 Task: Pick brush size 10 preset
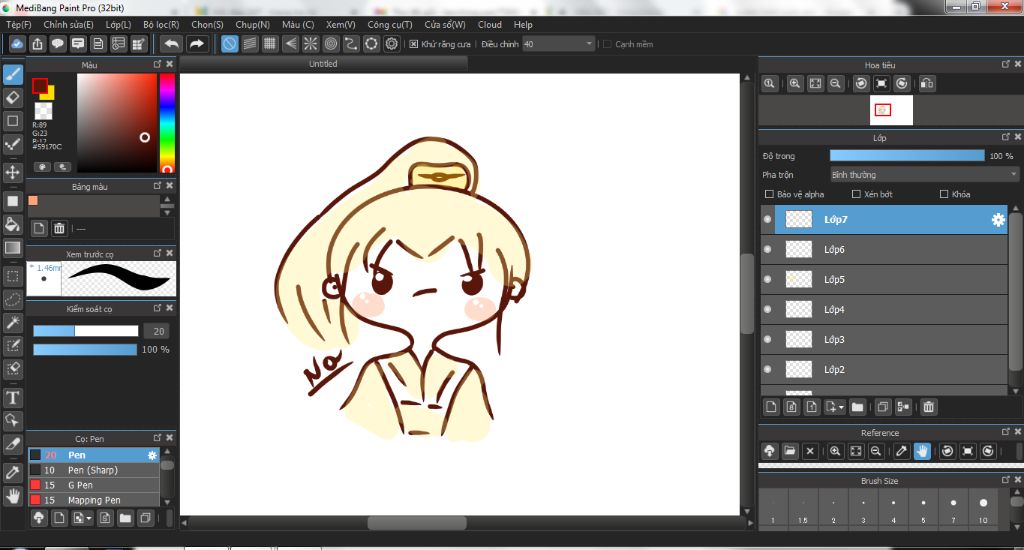pyautogui.click(x=983, y=508)
